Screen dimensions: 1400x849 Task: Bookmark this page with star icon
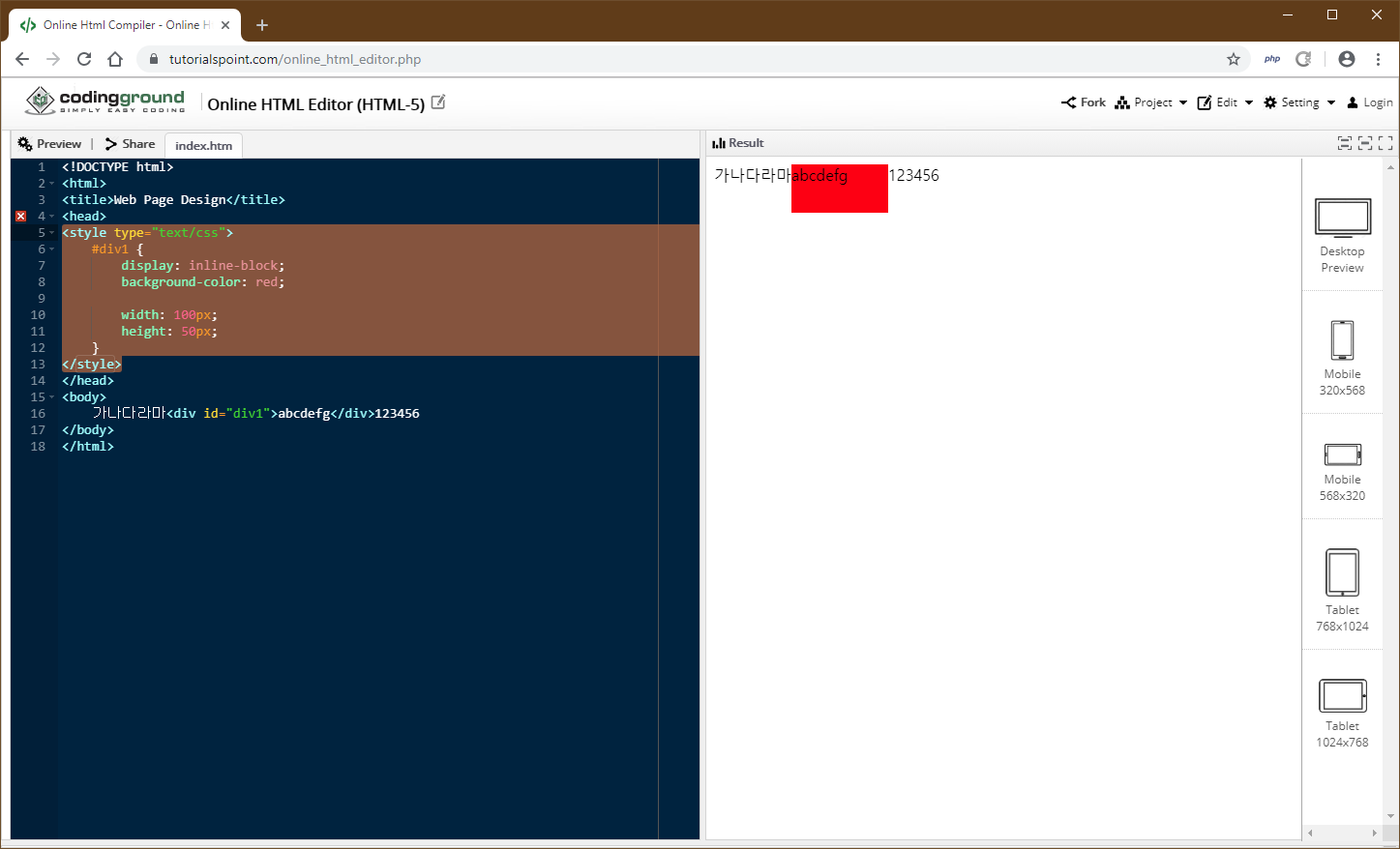pyautogui.click(x=1234, y=59)
